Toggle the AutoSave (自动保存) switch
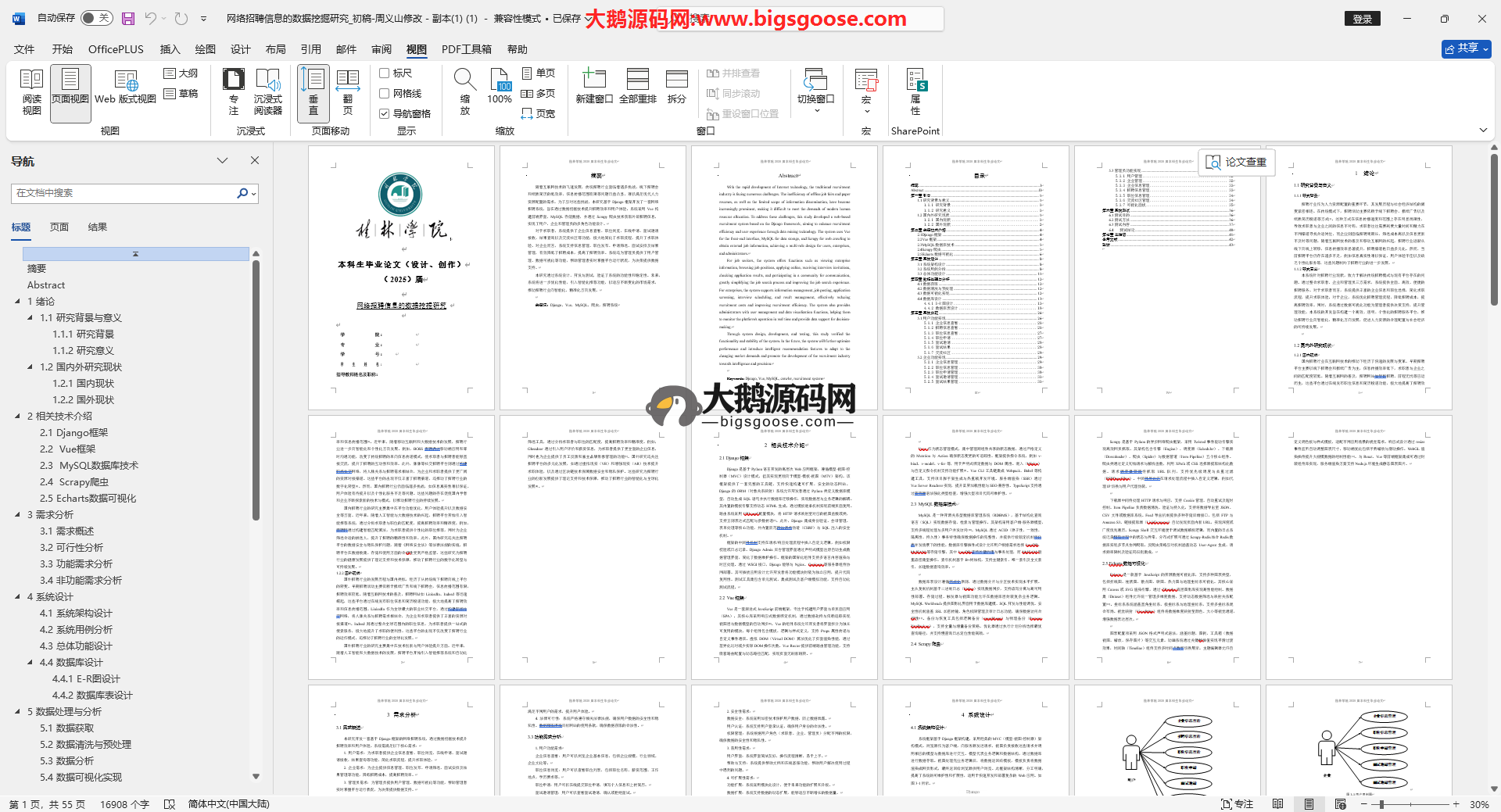The image size is (1501, 812). (96, 18)
